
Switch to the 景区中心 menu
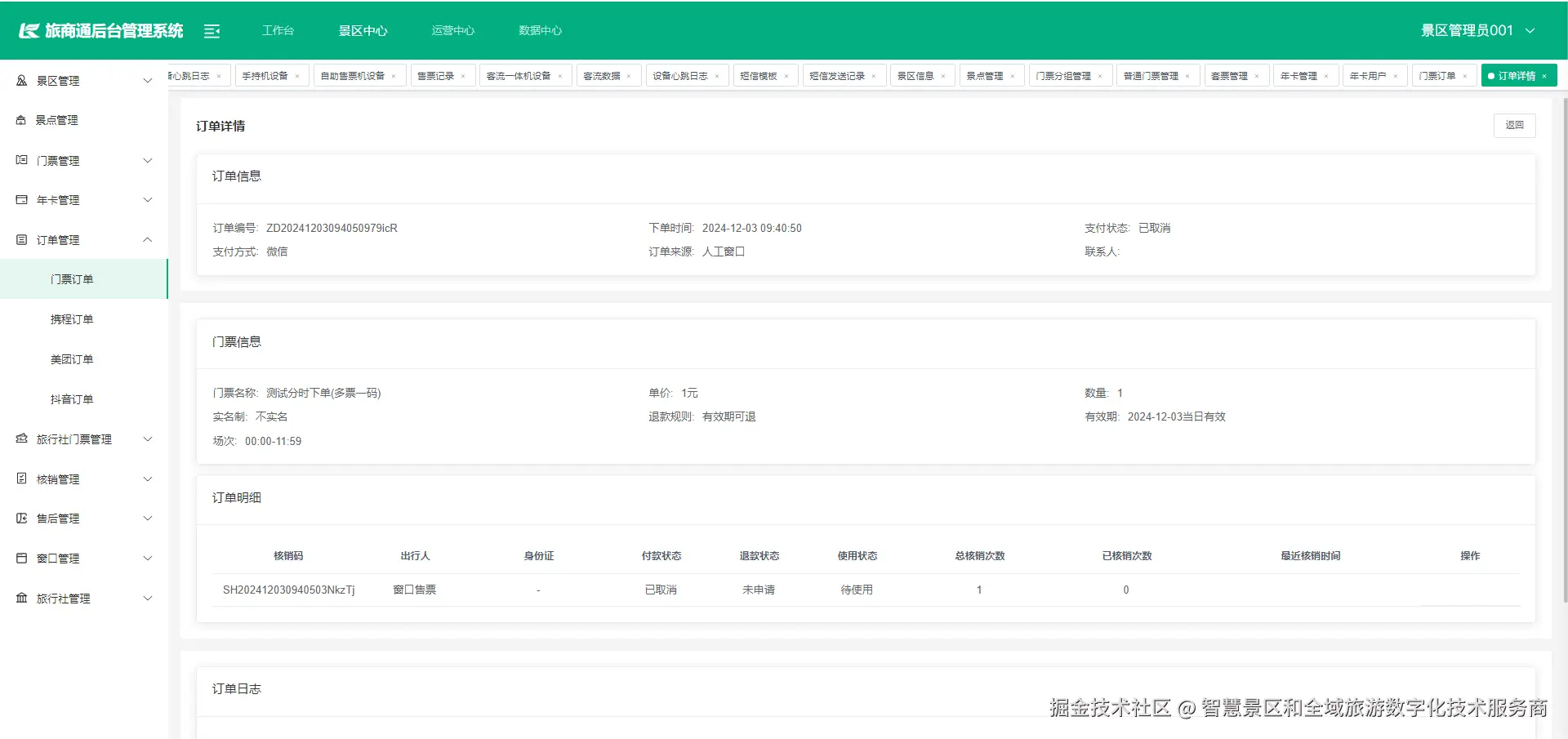pyautogui.click(x=363, y=30)
